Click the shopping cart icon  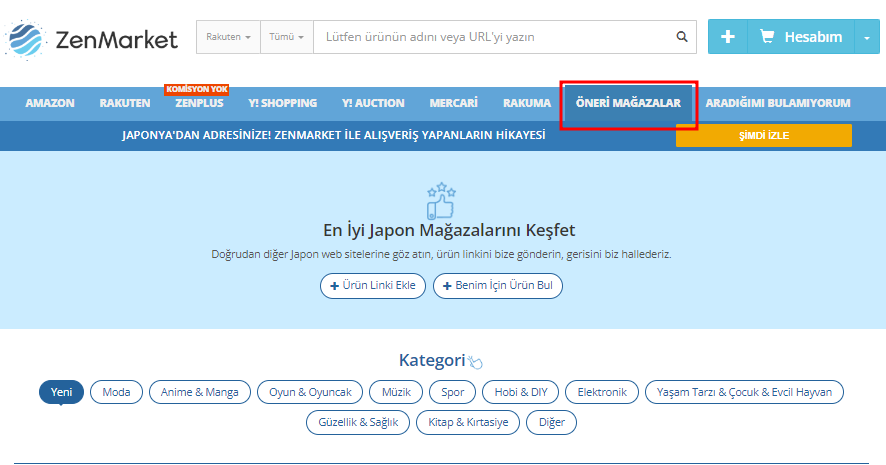coord(767,37)
